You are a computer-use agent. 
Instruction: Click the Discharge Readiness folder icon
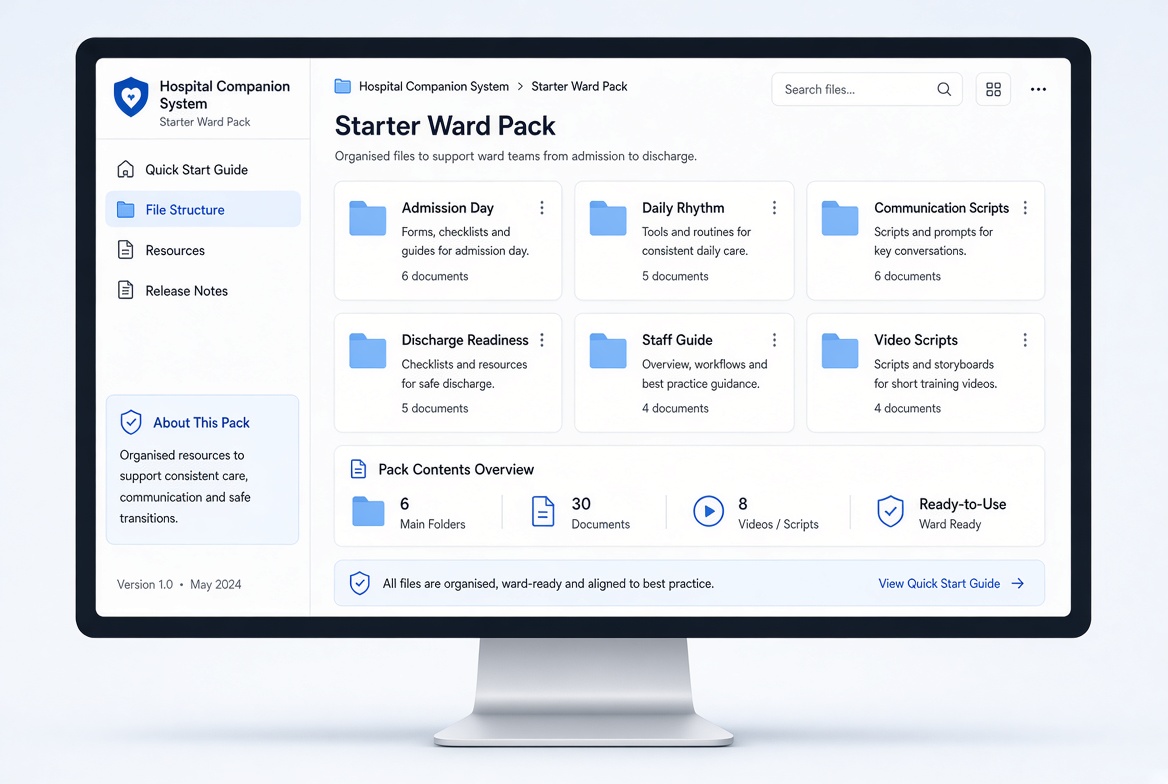click(x=367, y=351)
